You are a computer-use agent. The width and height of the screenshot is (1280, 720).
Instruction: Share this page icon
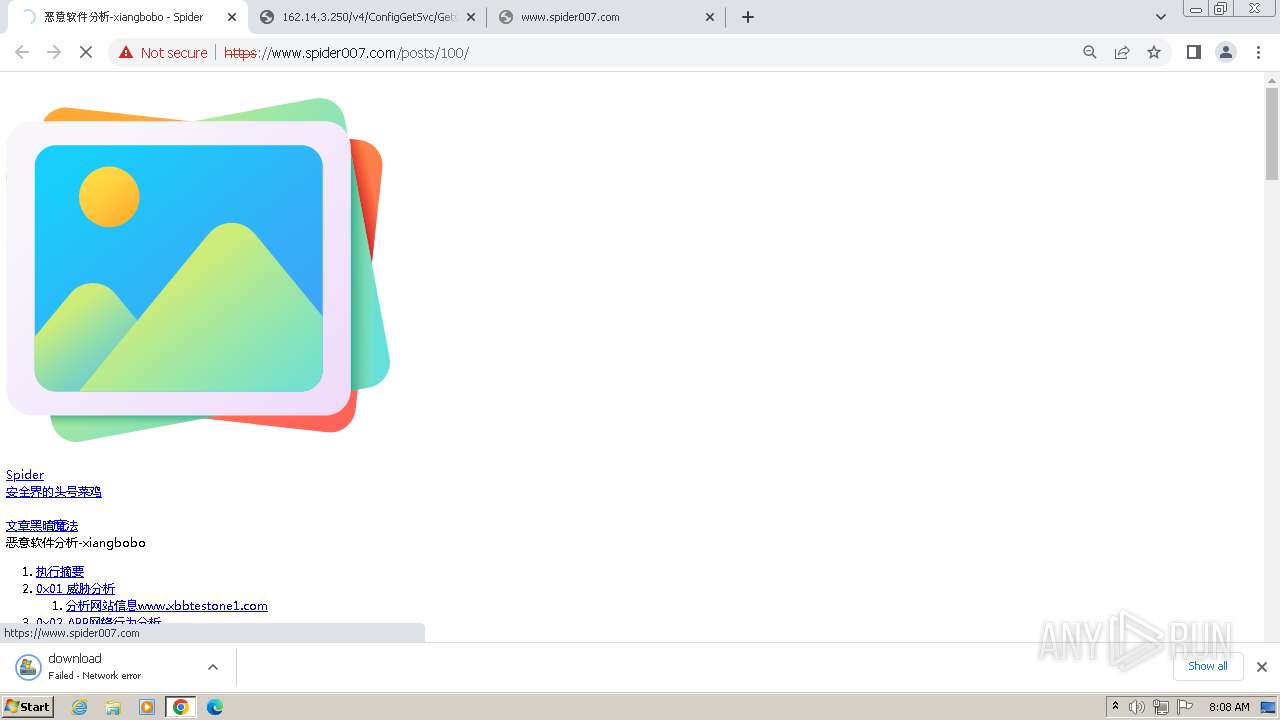pos(1122,52)
